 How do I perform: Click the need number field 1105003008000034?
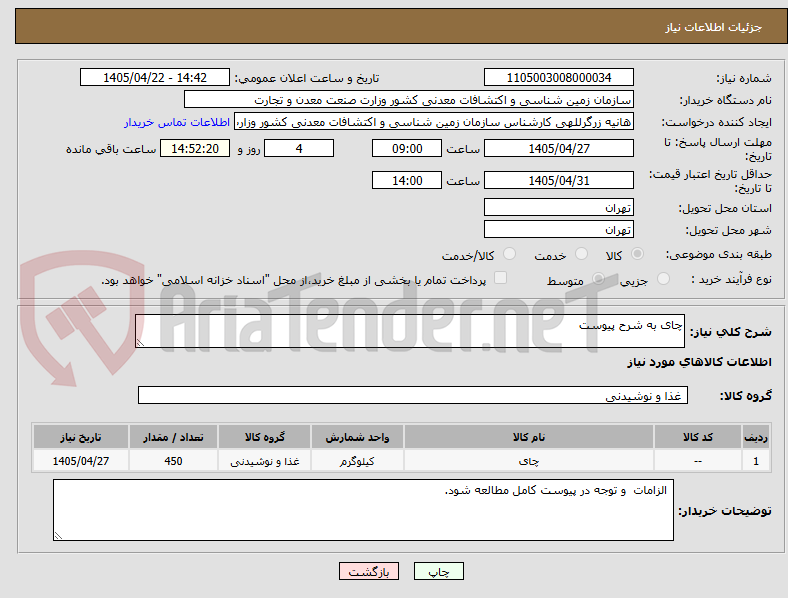[x=558, y=77]
